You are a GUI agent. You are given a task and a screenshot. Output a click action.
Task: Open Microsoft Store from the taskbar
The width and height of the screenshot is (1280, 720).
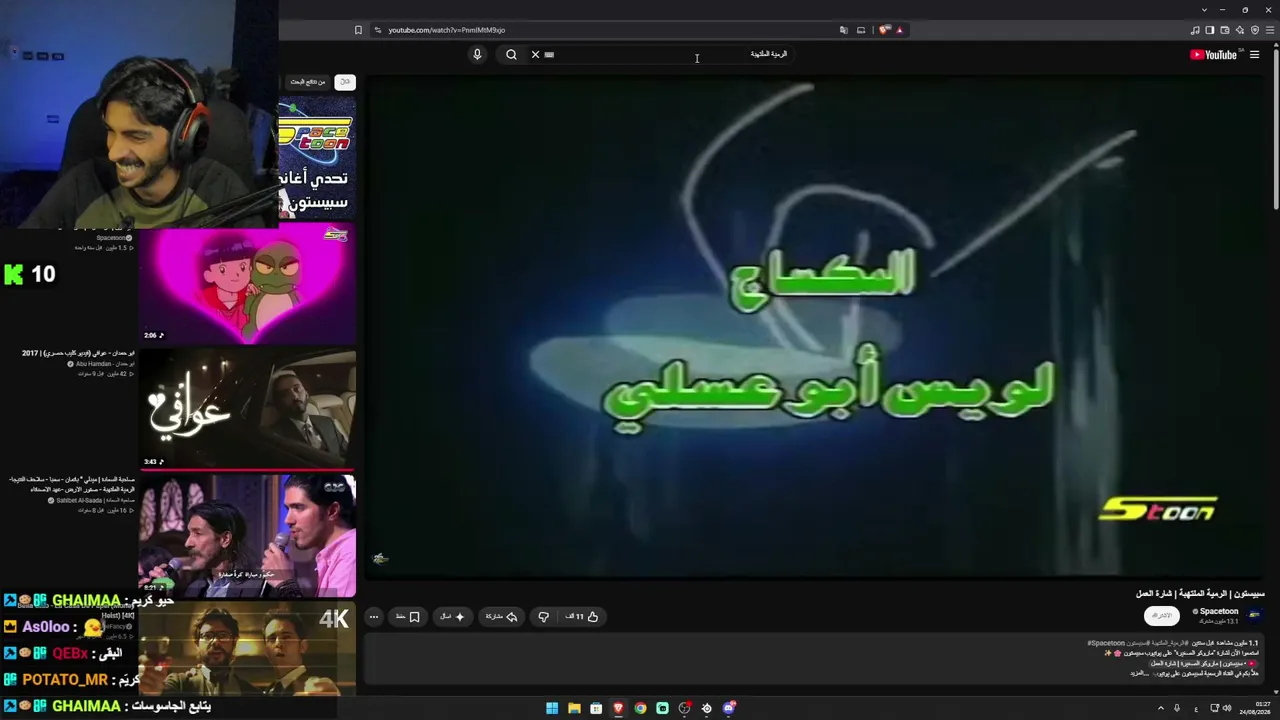click(596, 708)
